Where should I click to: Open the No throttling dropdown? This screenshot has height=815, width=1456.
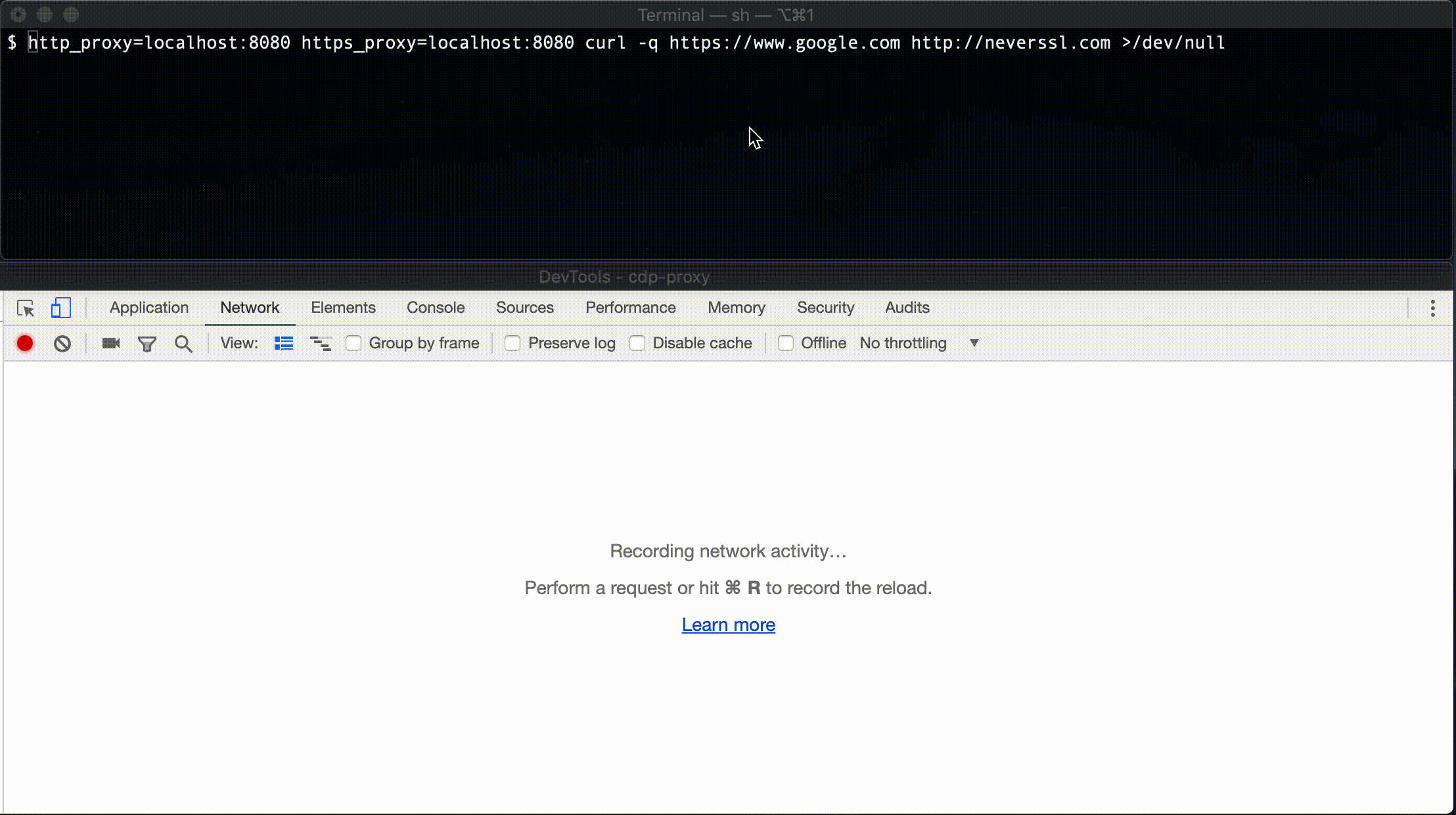click(903, 343)
